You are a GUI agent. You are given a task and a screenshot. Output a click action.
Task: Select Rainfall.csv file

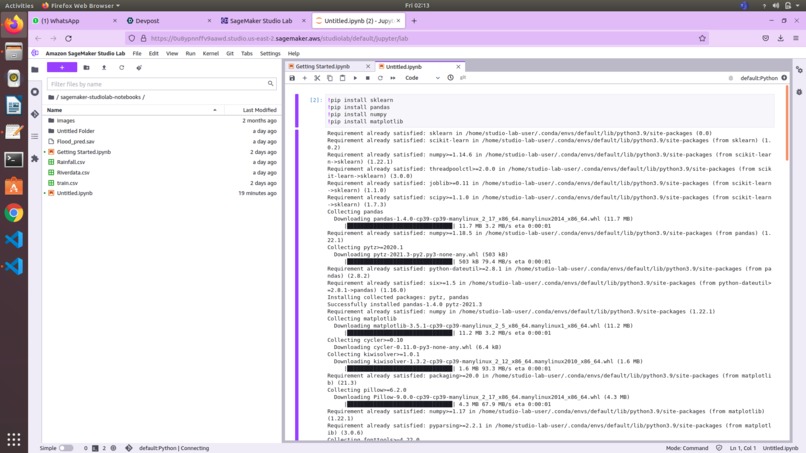point(161,162)
